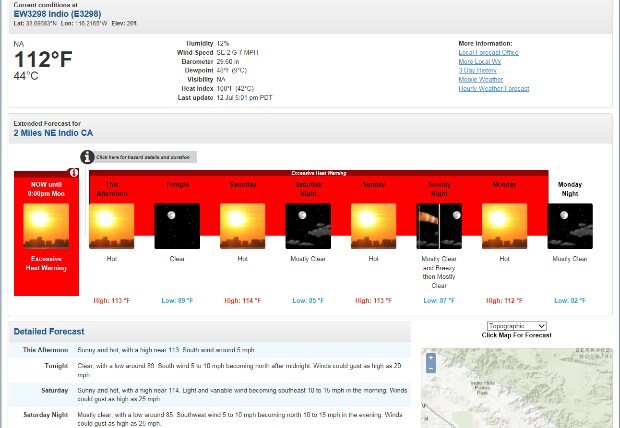Open the Mobile Weather link
620x428 pixels.
481,80
